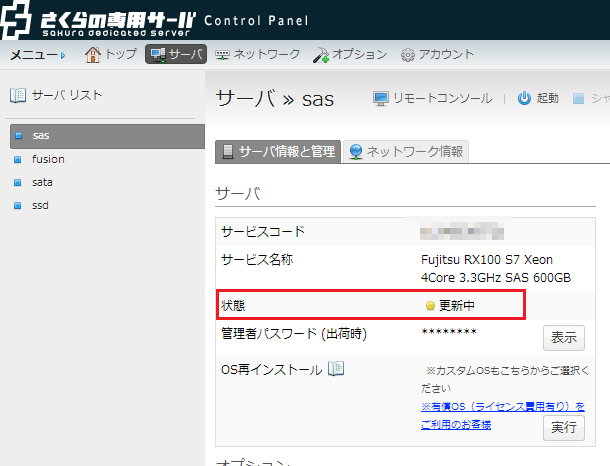Click the オプション wrench icon
The width and height of the screenshot is (610, 466).
pyautogui.click(x=320, y=54)
